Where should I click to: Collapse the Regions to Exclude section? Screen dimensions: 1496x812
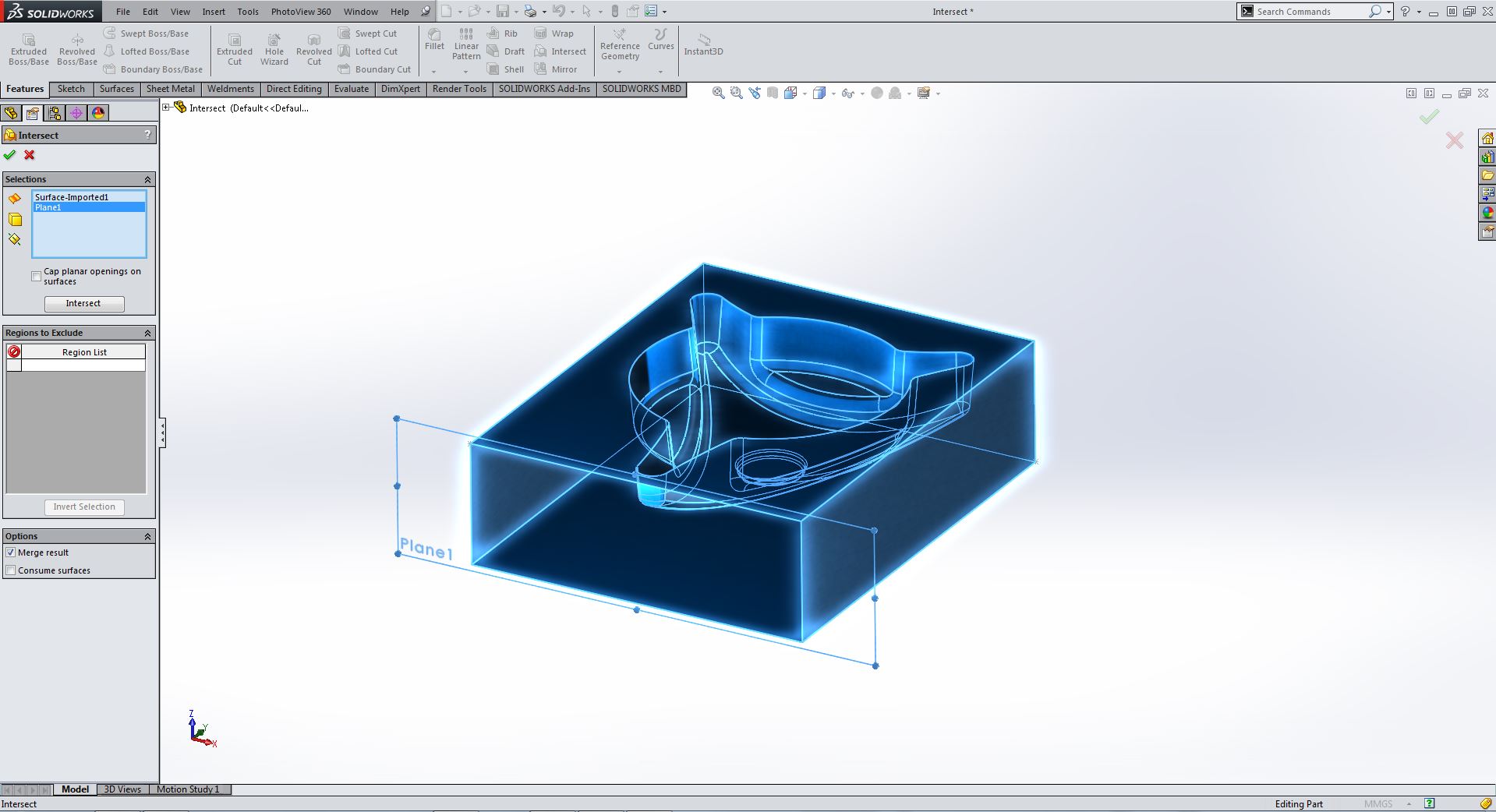tap(147, 333)
